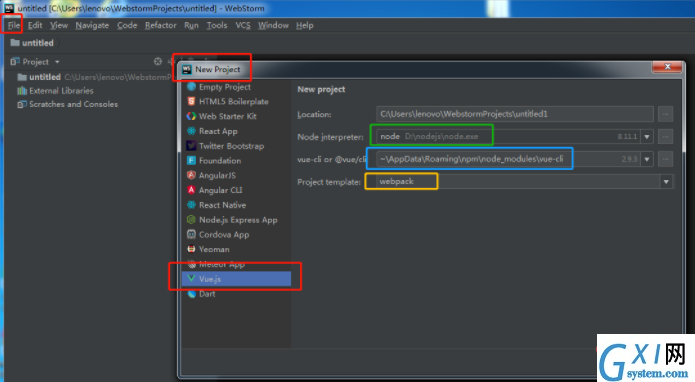Image resolution: width=695 pixels, height=382 pixels.
Task: Browse for Node interpreter path
Action: click(x=665, y=136)
